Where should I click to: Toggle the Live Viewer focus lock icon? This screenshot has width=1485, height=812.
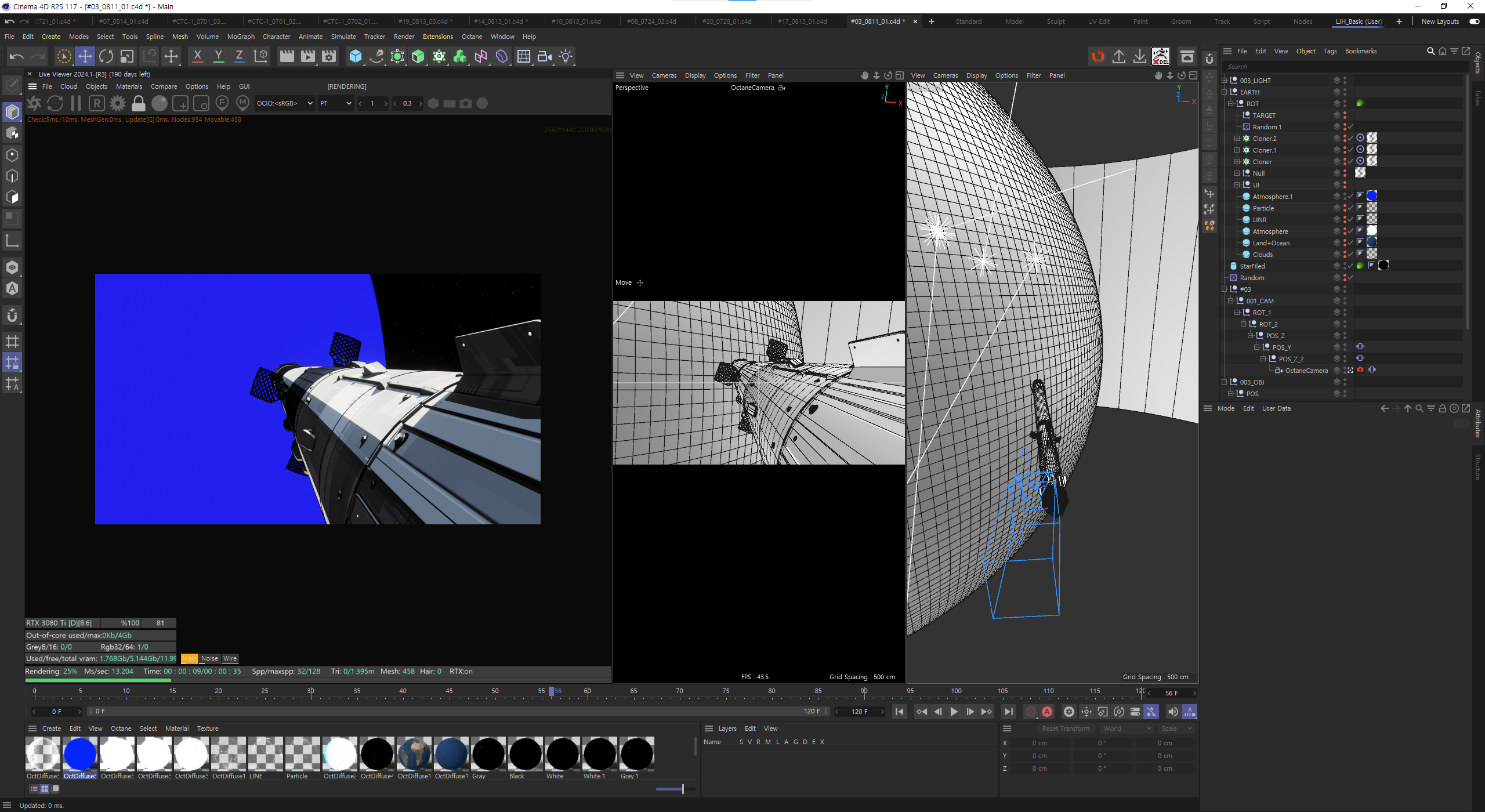coord(139,103)
